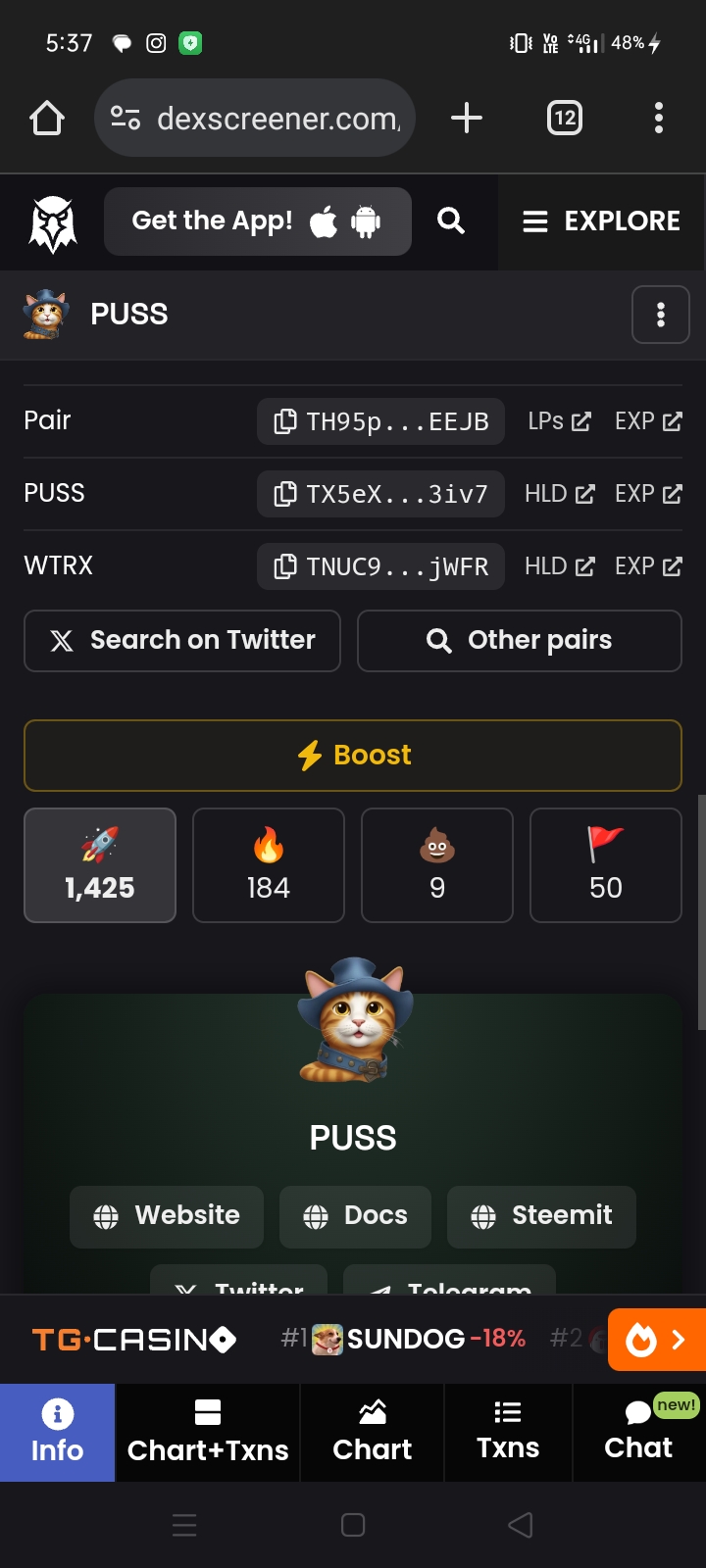Vote with the fire reaction 184
This screenshot has width=706, height=1568.
click(269, 865)
